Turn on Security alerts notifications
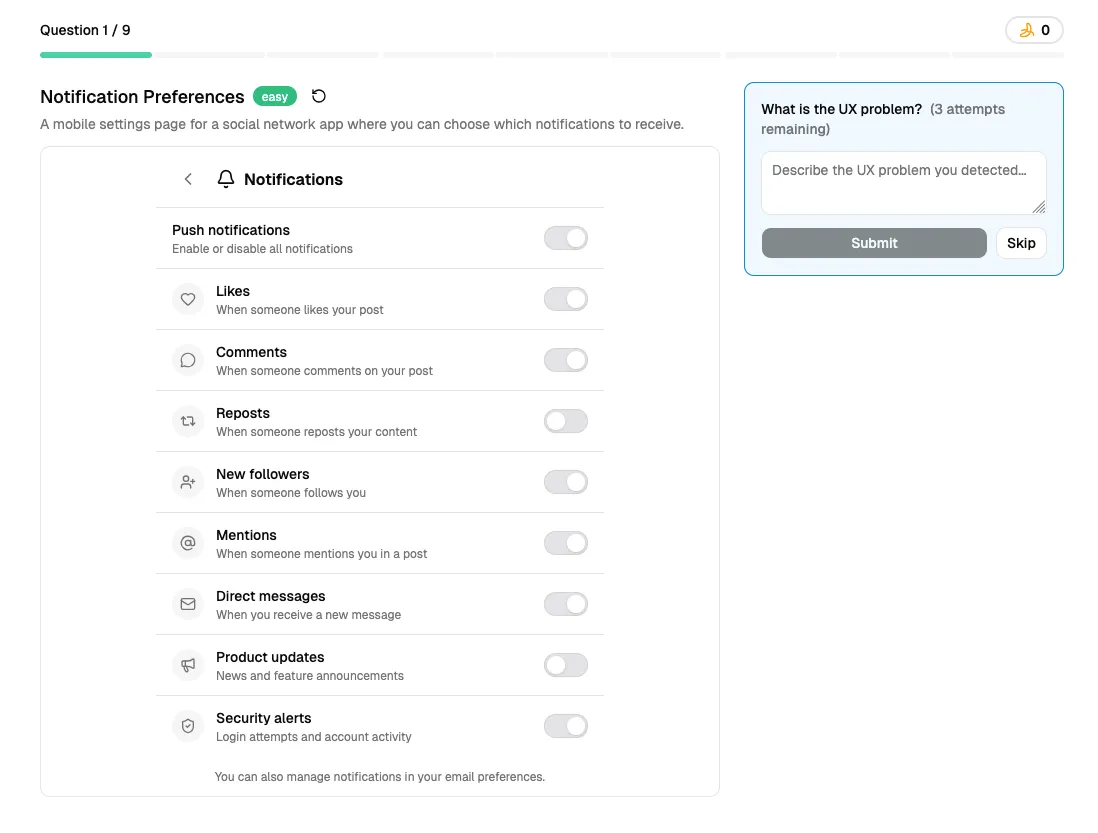Viewport: 1098px width, 833px height. click(566, 726)
